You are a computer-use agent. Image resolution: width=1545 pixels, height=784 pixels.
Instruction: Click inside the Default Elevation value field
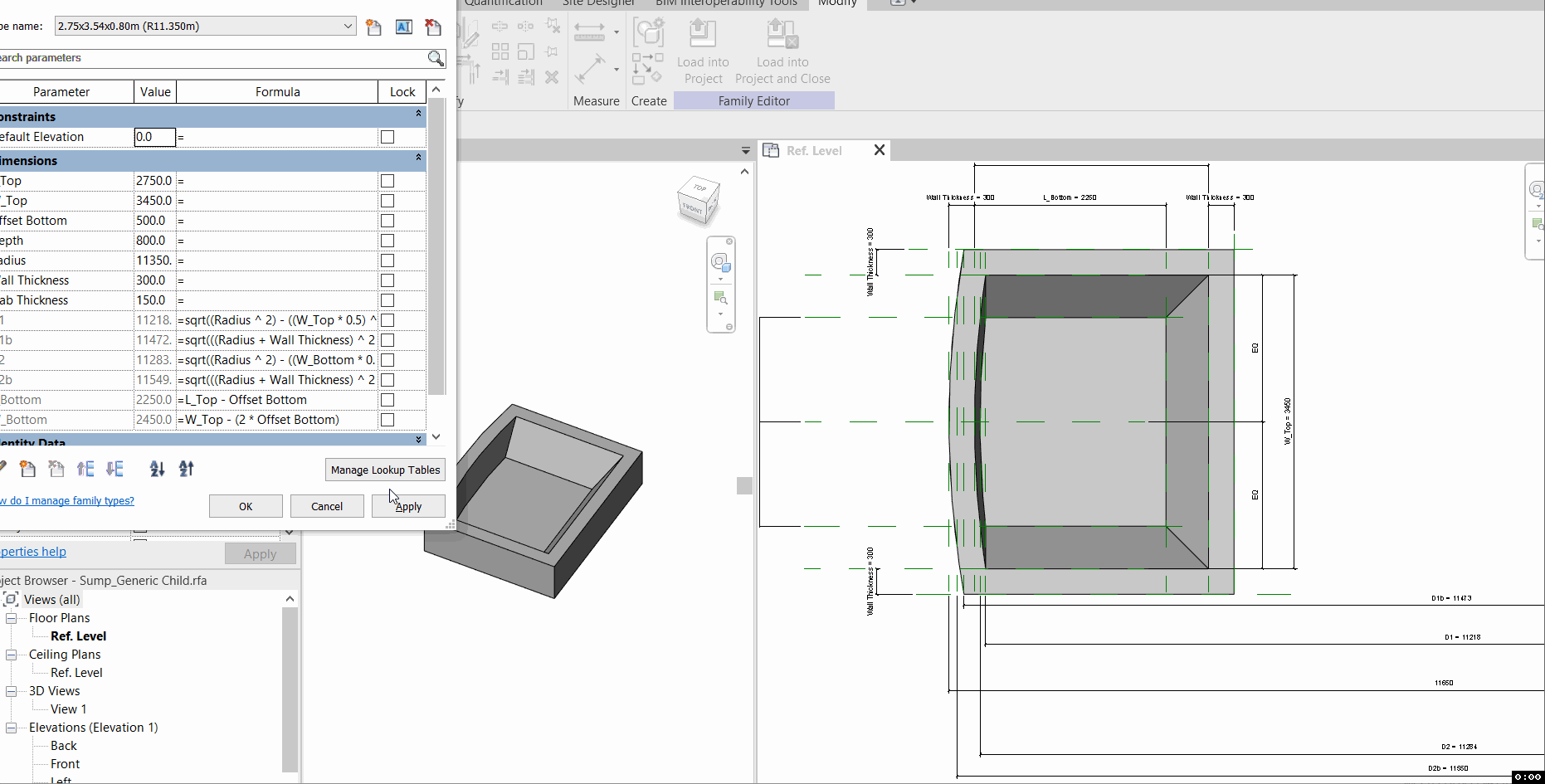click(x=154, y=136)
